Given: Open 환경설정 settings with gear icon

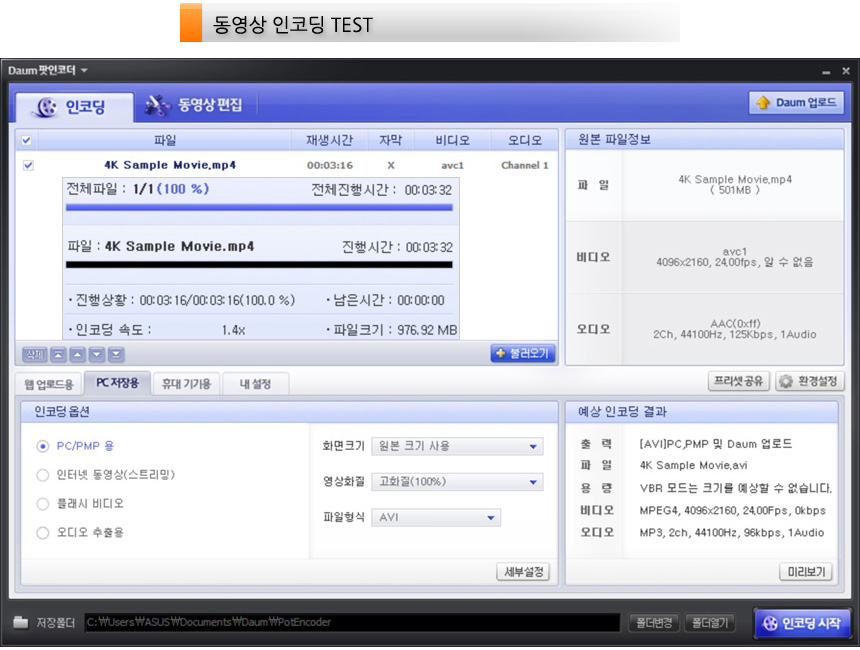Looking at the screenshot, I should coord(809,382).
